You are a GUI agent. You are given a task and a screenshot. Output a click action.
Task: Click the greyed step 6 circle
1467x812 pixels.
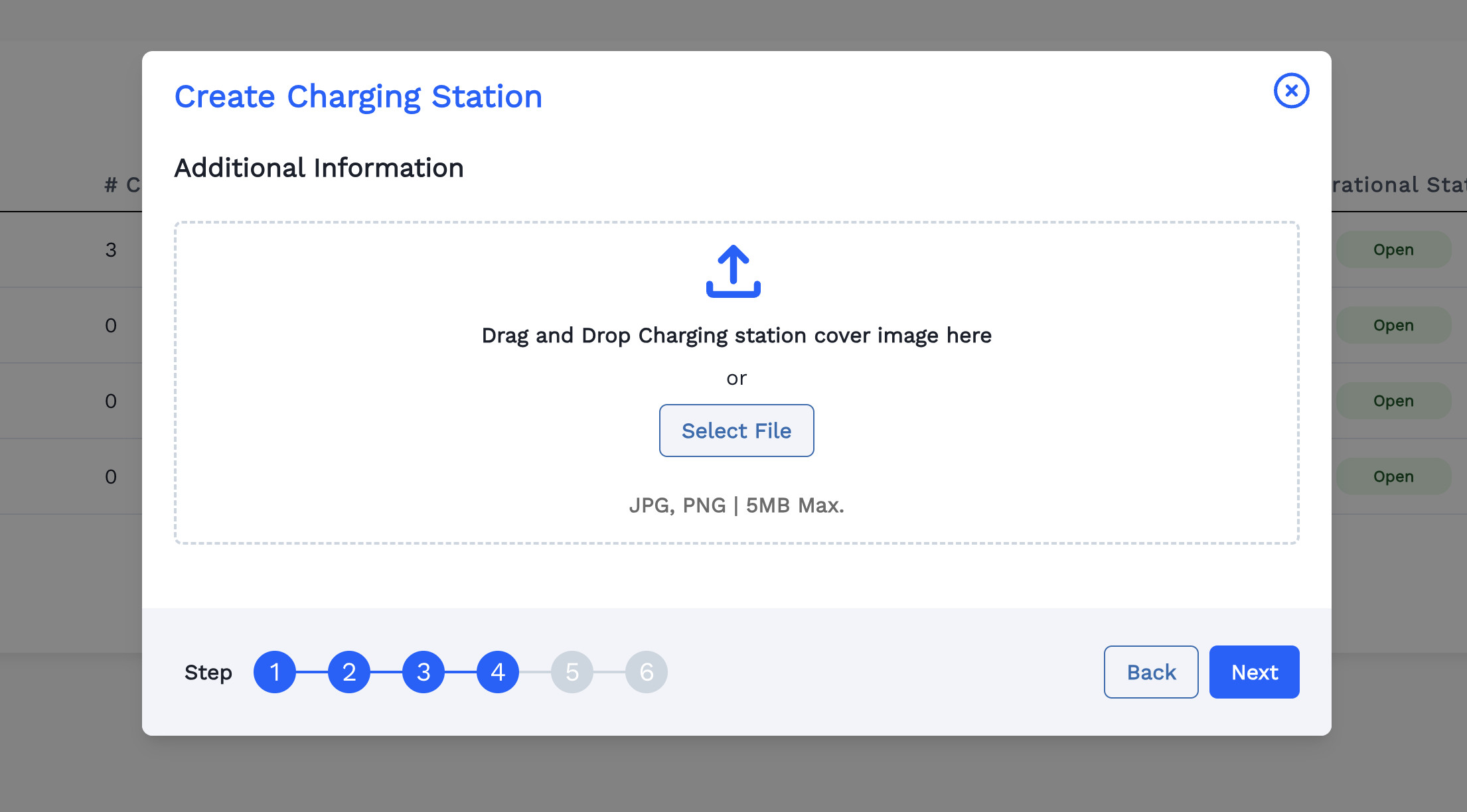[647, 672]
